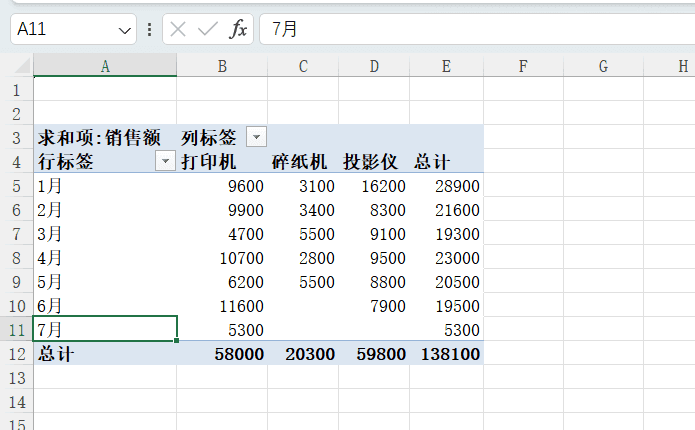The height and width of the screenshot is (430, 695).
Task: Open the Insert Function fx button
Action: (238, 29)
